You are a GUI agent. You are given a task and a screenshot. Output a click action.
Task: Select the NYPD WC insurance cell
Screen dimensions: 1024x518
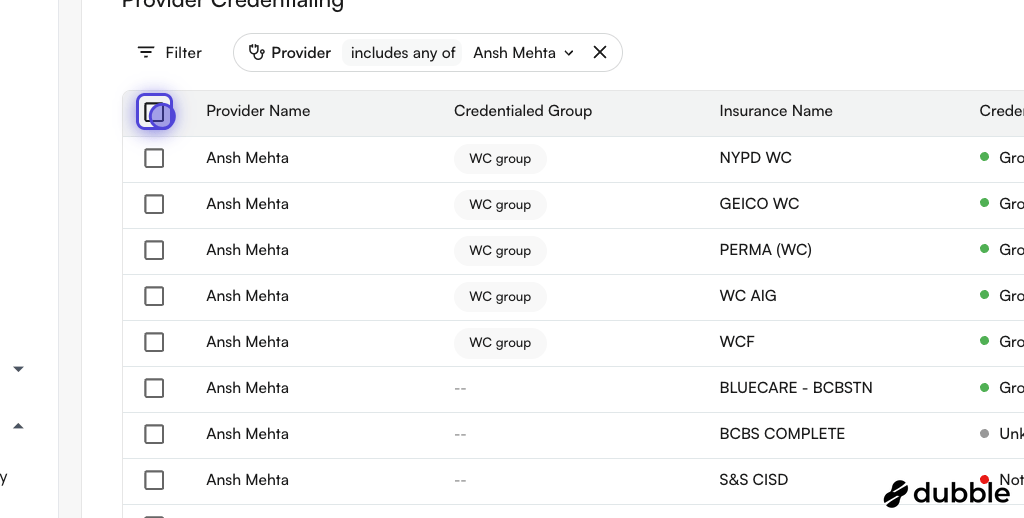[755, 158]
